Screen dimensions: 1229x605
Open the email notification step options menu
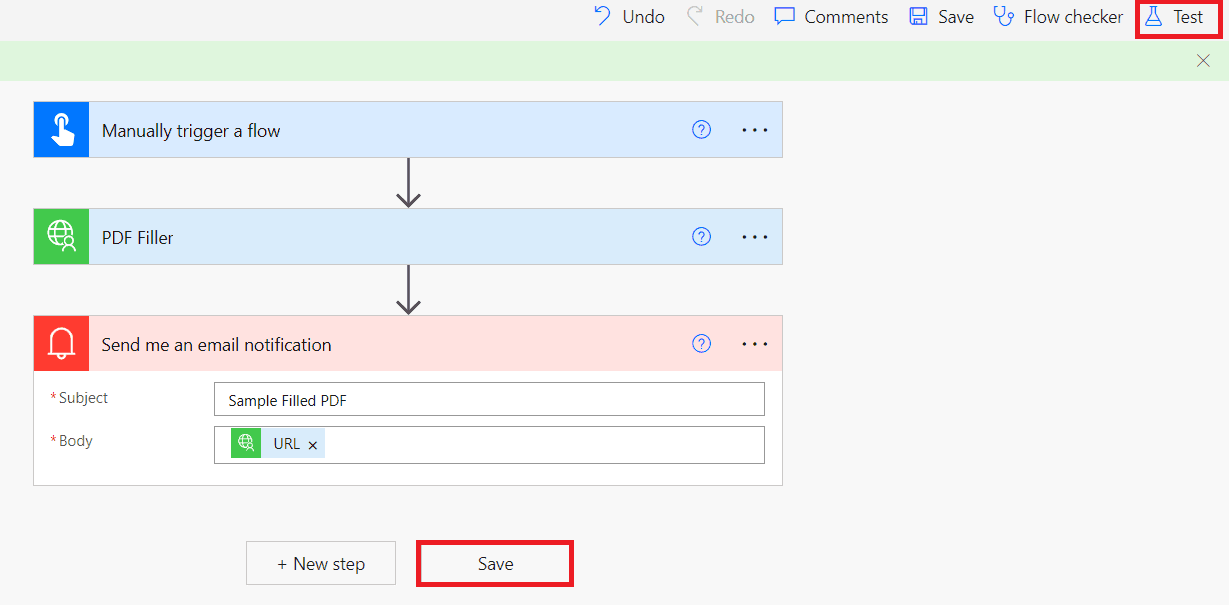click(755, 344)
